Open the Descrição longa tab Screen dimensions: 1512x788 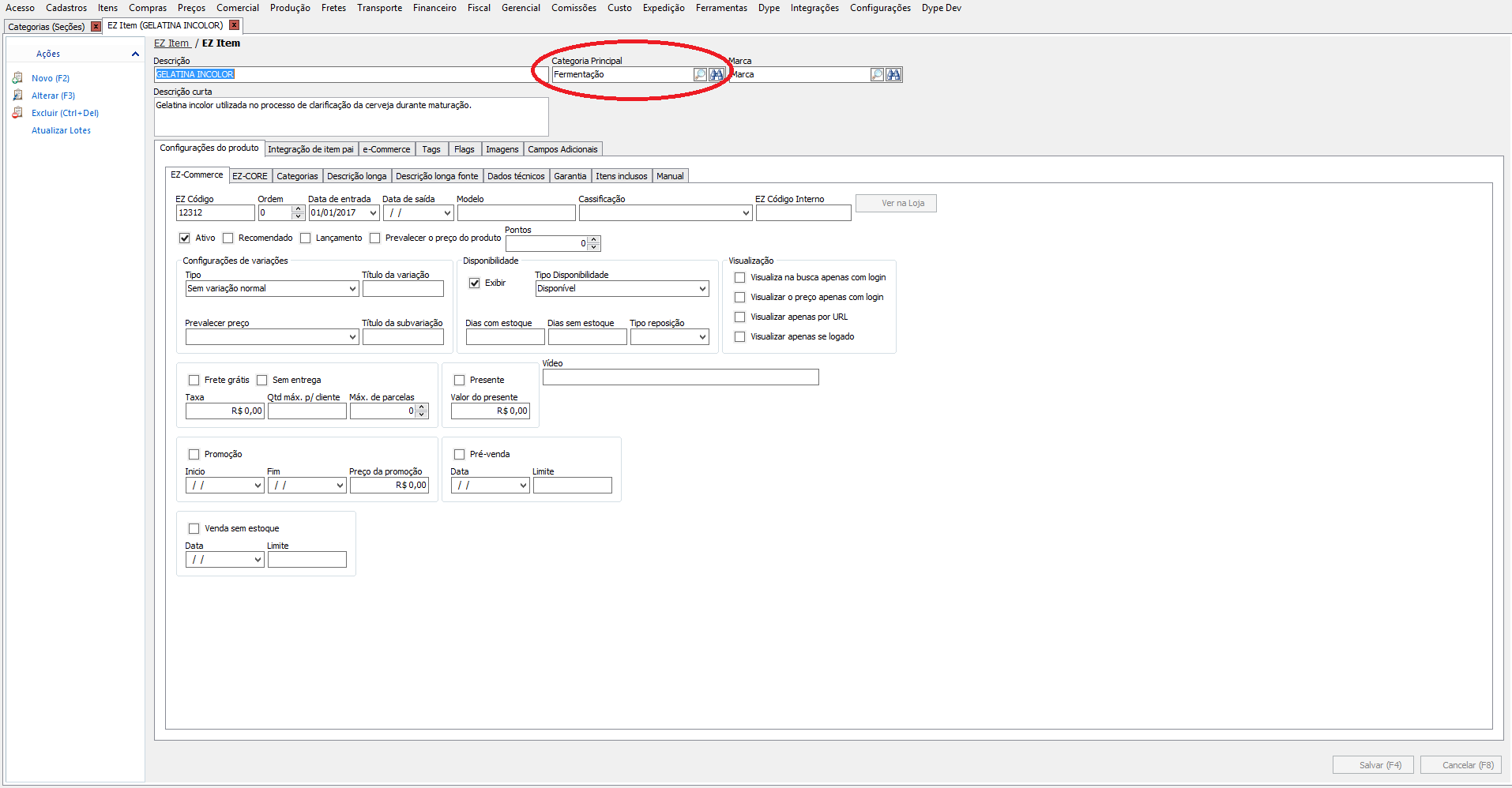click(357, 176)
